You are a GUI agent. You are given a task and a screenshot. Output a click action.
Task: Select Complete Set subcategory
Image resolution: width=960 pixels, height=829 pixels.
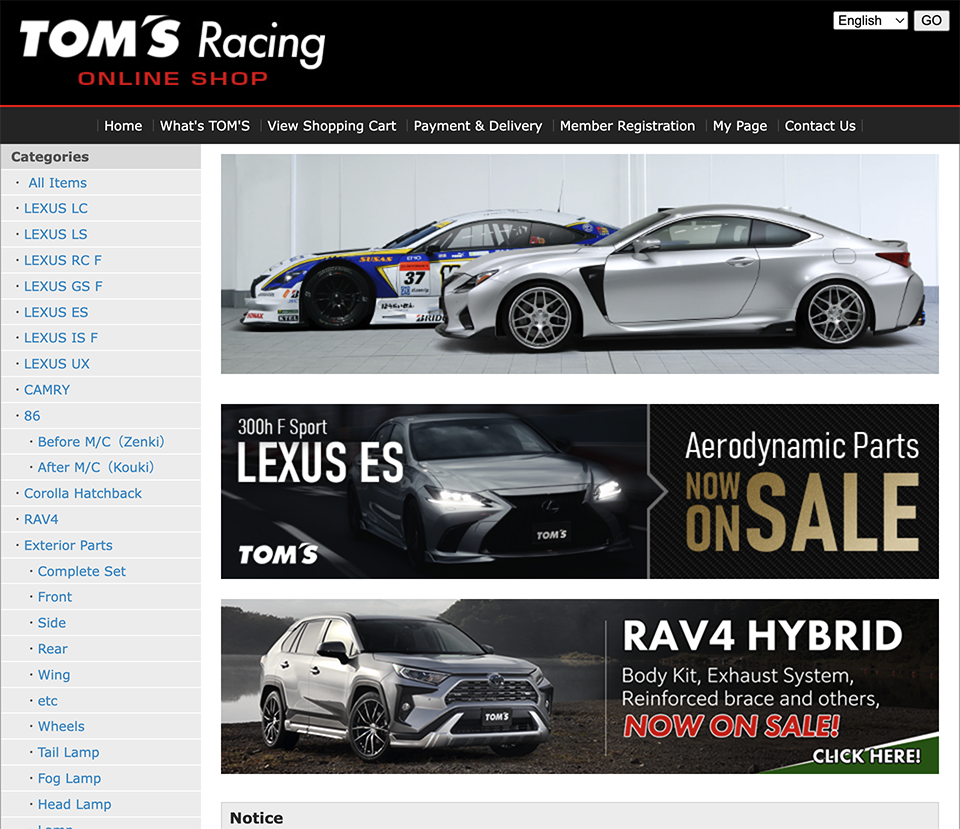pos(81,571)
